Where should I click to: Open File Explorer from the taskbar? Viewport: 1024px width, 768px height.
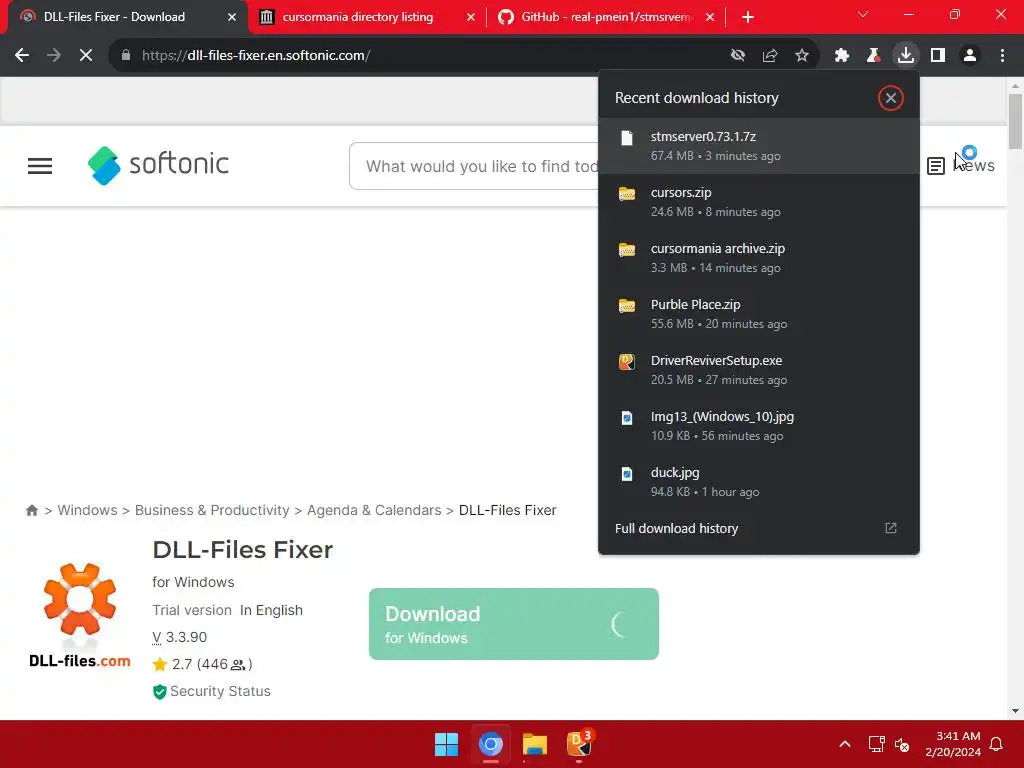click(534, 744)
